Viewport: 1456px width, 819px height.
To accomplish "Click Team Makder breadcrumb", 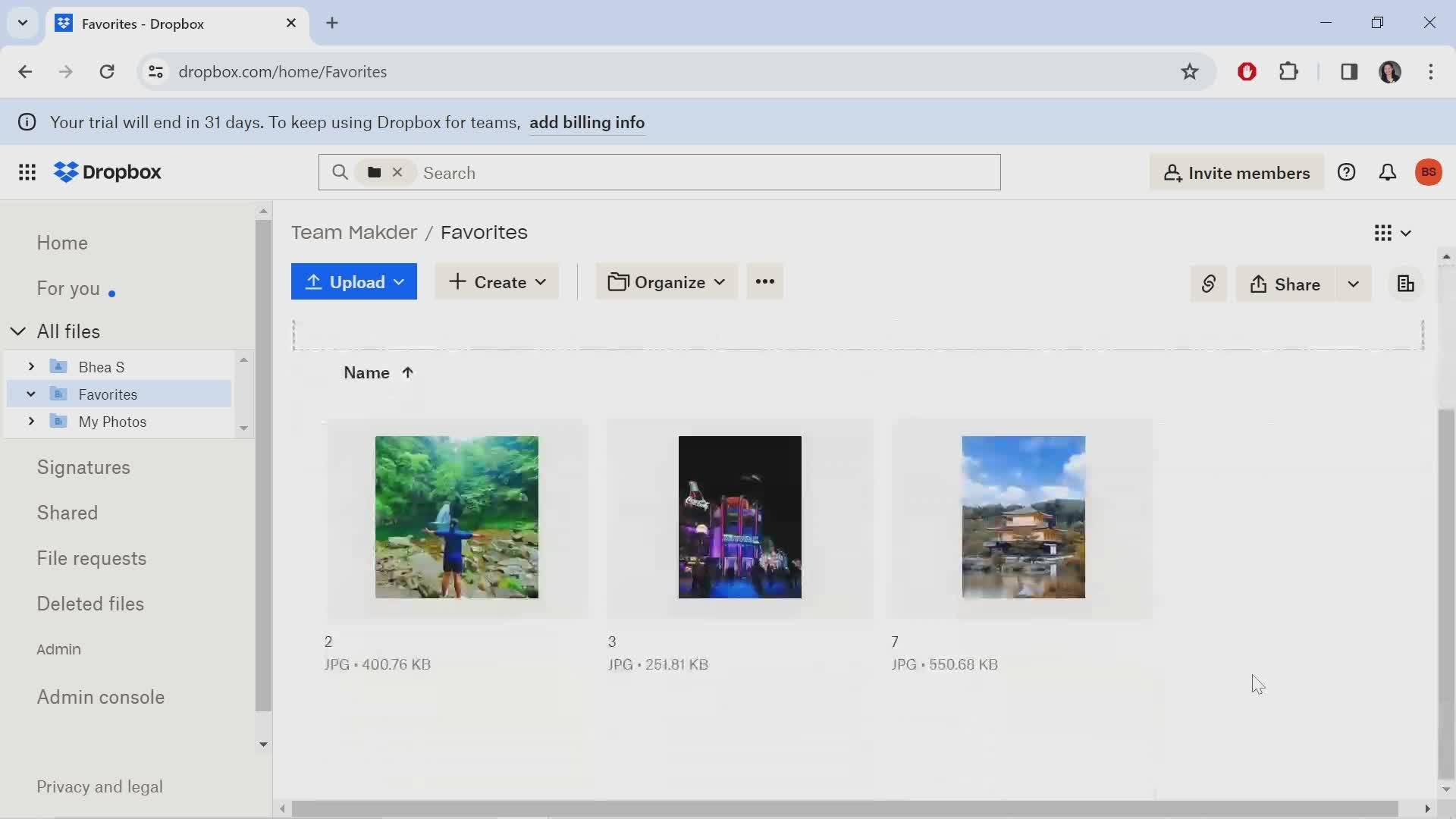I will [354, 233].
